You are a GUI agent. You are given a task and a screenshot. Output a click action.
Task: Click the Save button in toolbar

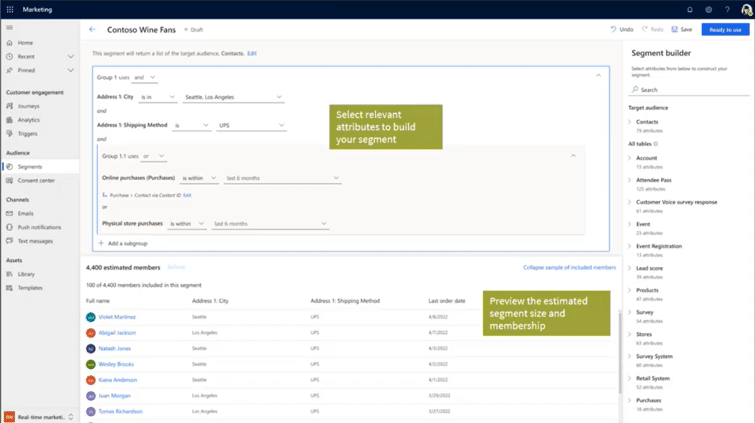click(x=681, y=30)
